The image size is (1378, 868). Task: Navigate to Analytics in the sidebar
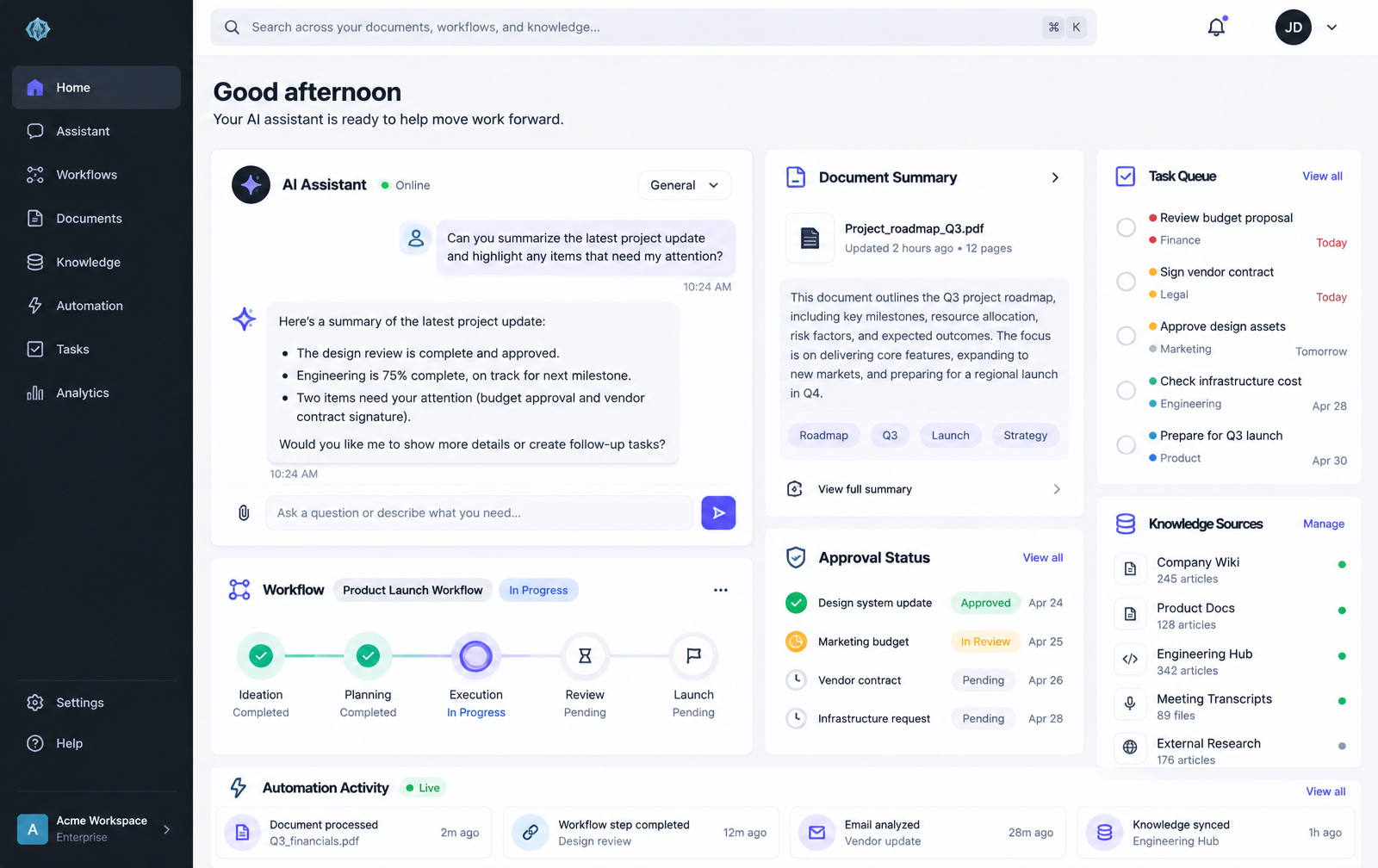click(x=96, y=393)
